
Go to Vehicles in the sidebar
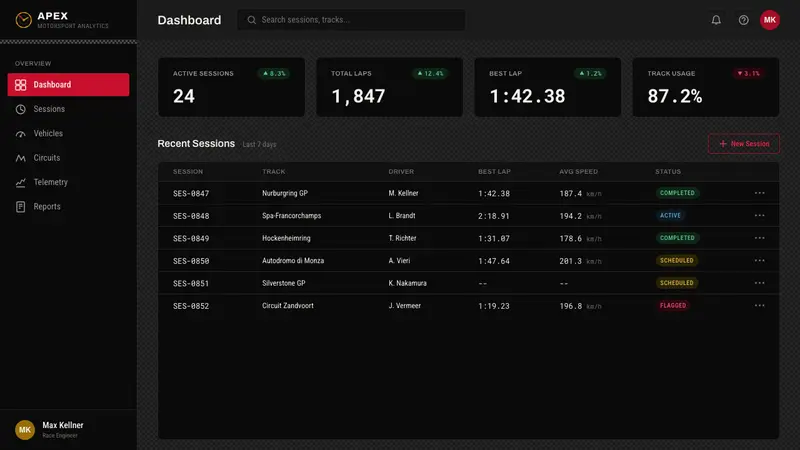click(68, 134)
